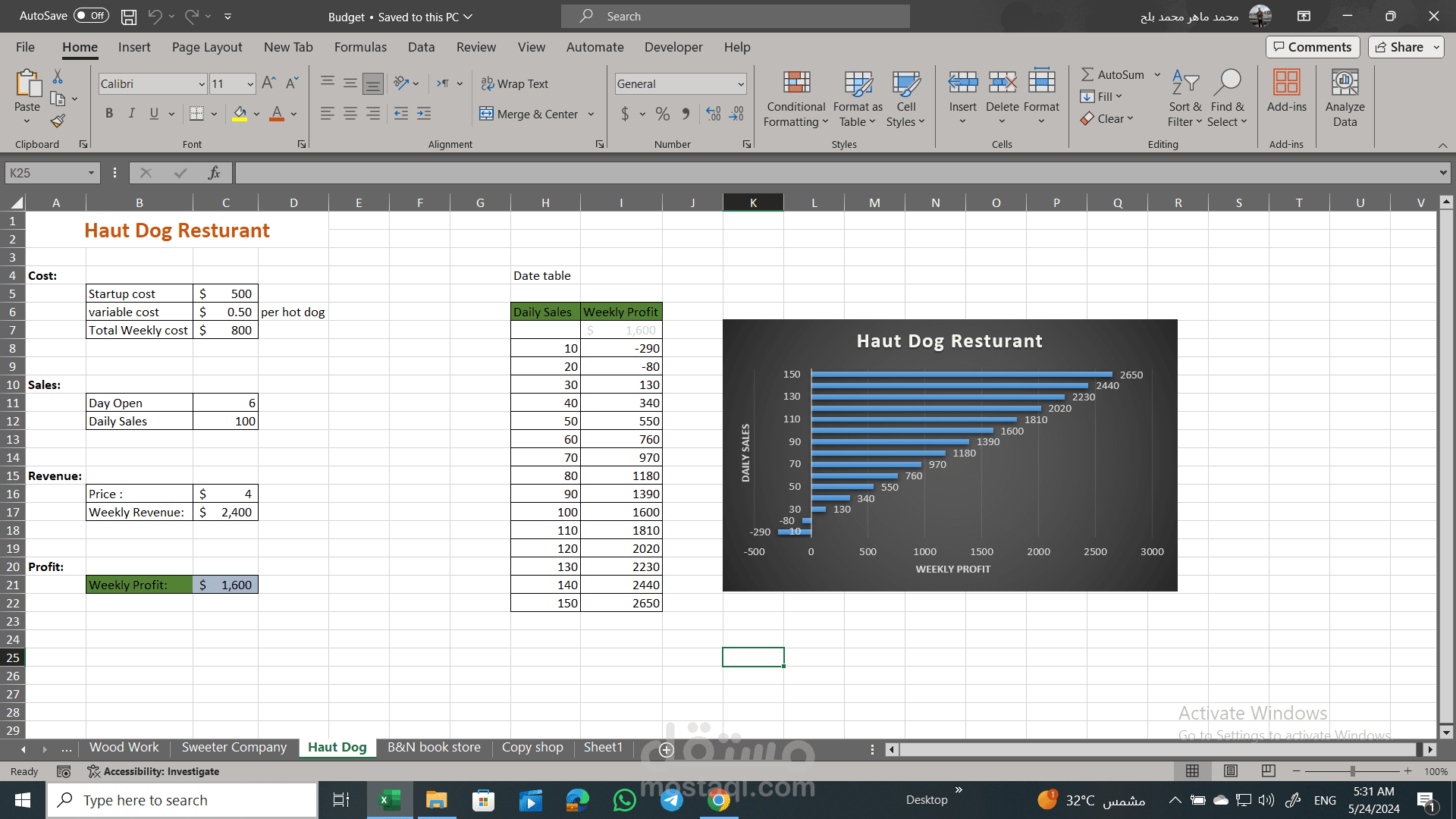The height and width of the screenshot is (819, 1456).
Task: Click the Analyze Data icon
Action: [1345, 83]
